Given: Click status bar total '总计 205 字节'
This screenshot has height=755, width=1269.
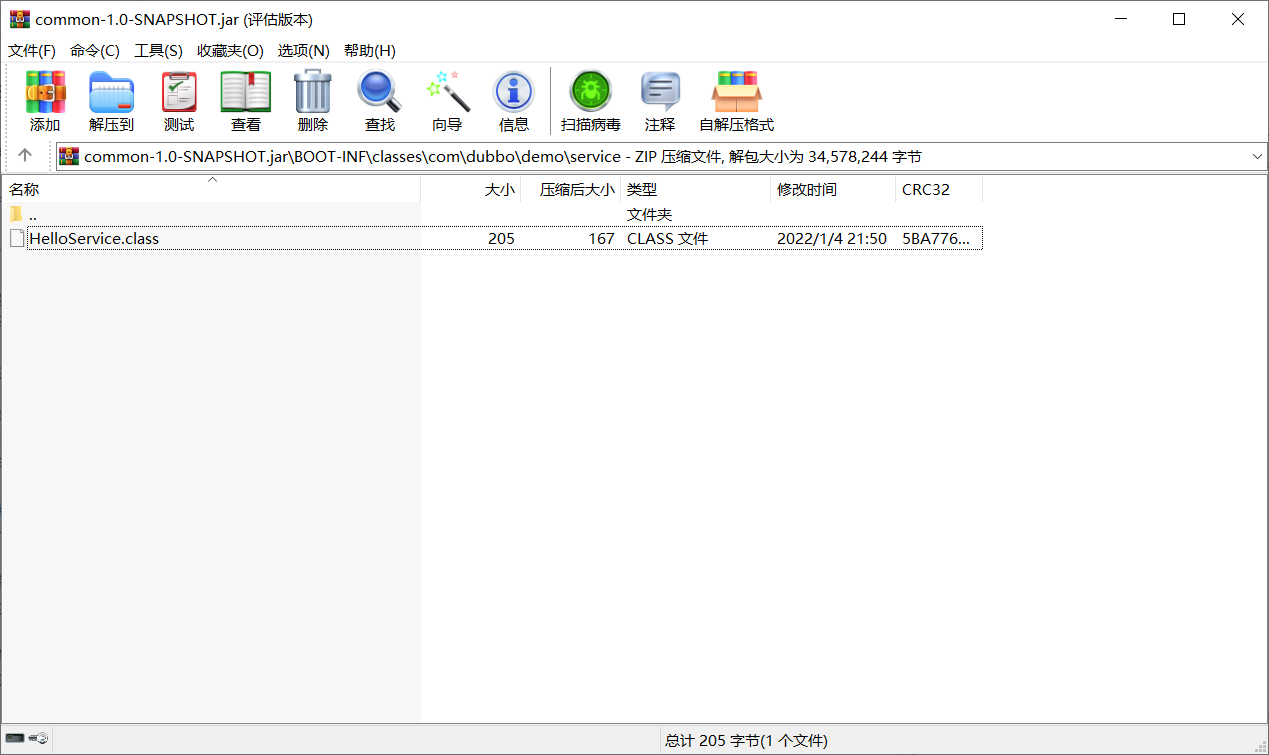Looking at the screenshot, I should pos(746,740).
